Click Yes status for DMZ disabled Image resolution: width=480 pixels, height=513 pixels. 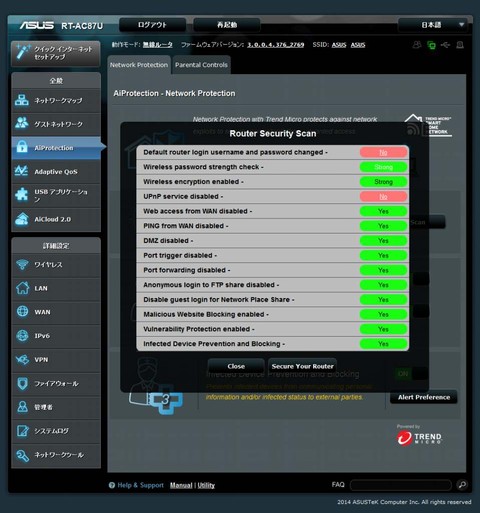pos(383,241)
